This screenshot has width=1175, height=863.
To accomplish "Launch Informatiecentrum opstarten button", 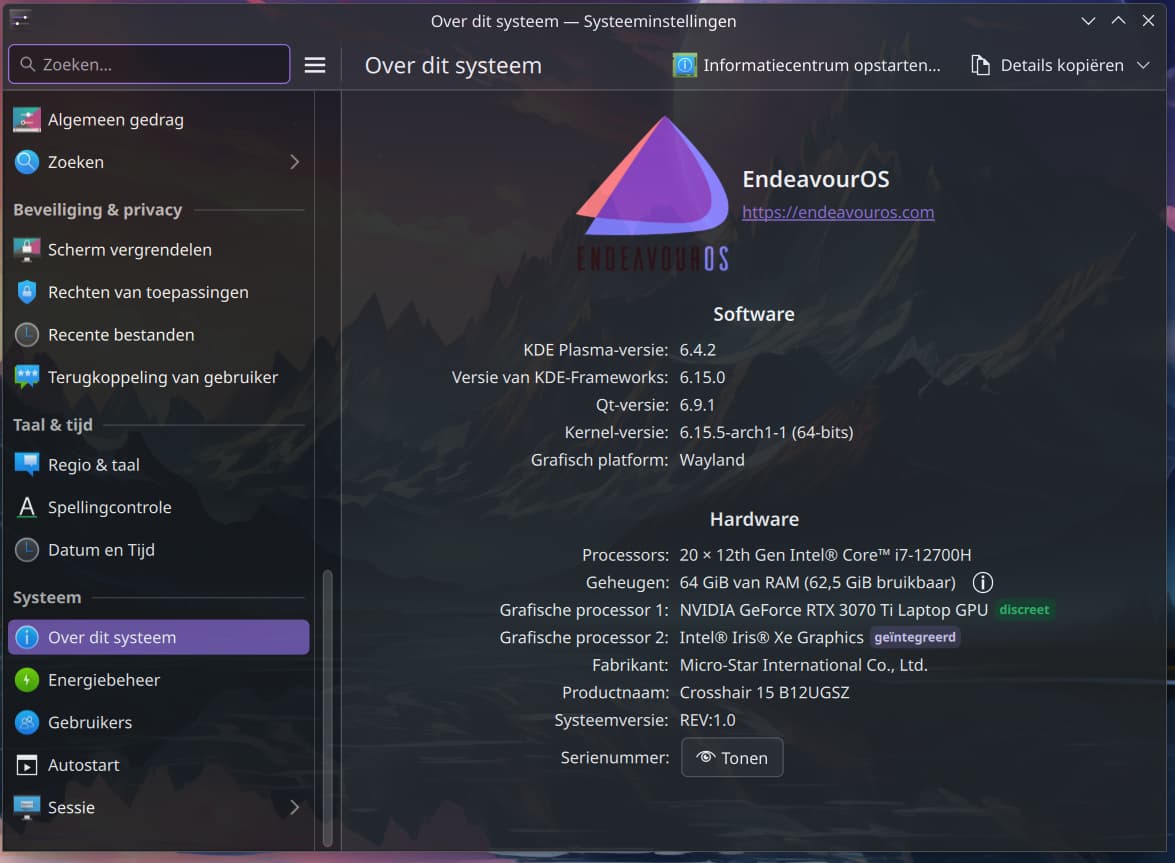I will (806, 65).
